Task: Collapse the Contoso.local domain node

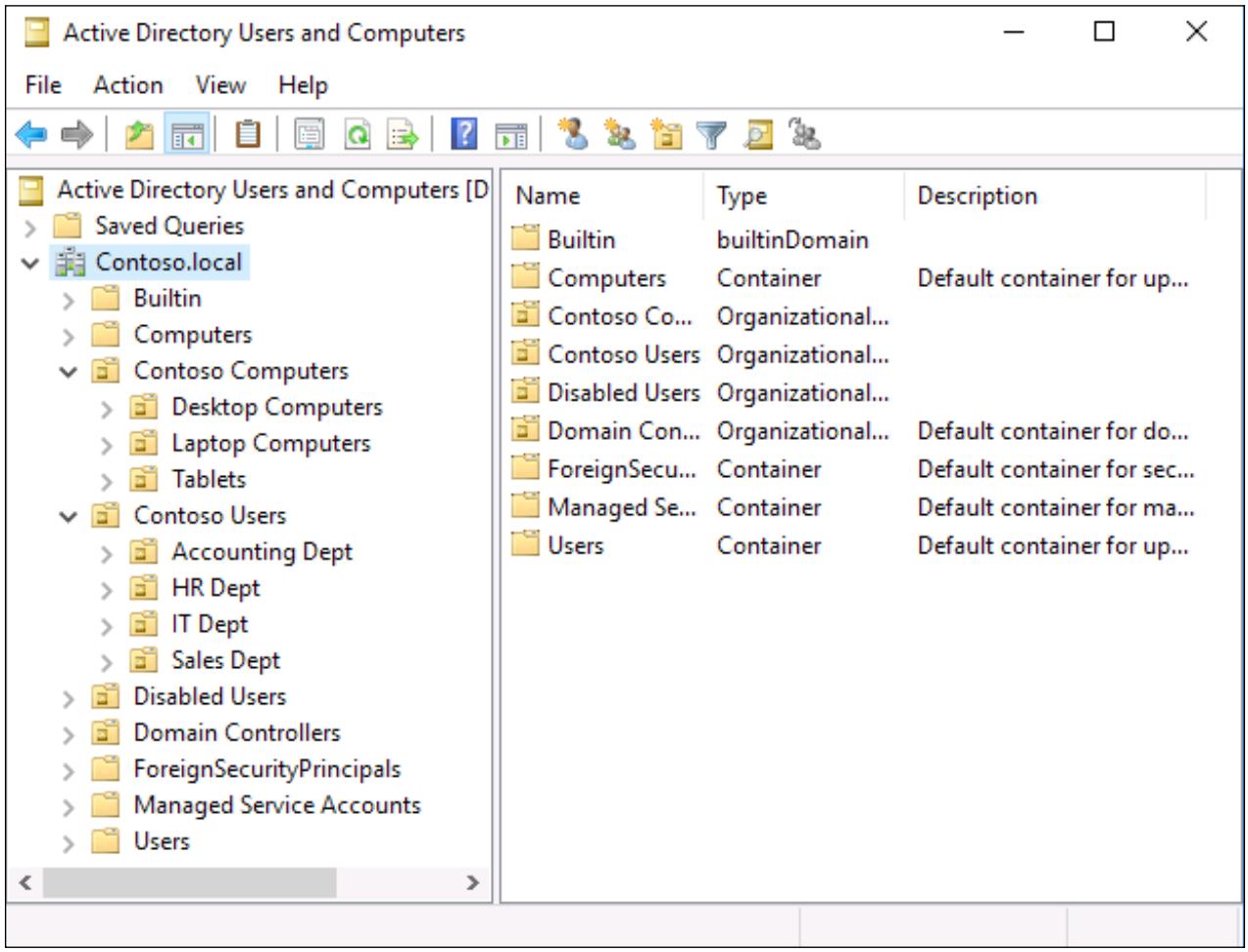Action: pyautogui.click(x=30, y=263)
